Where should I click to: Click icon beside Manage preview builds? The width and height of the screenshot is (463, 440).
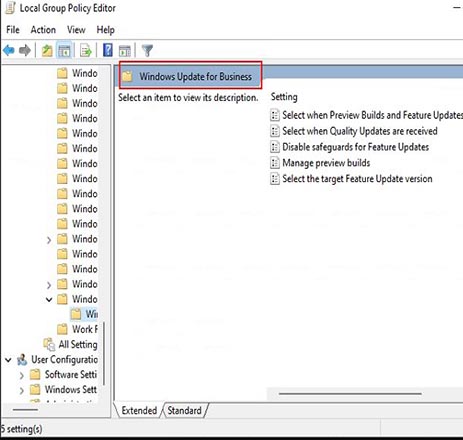pyautogui.click(x=275, y=163)
